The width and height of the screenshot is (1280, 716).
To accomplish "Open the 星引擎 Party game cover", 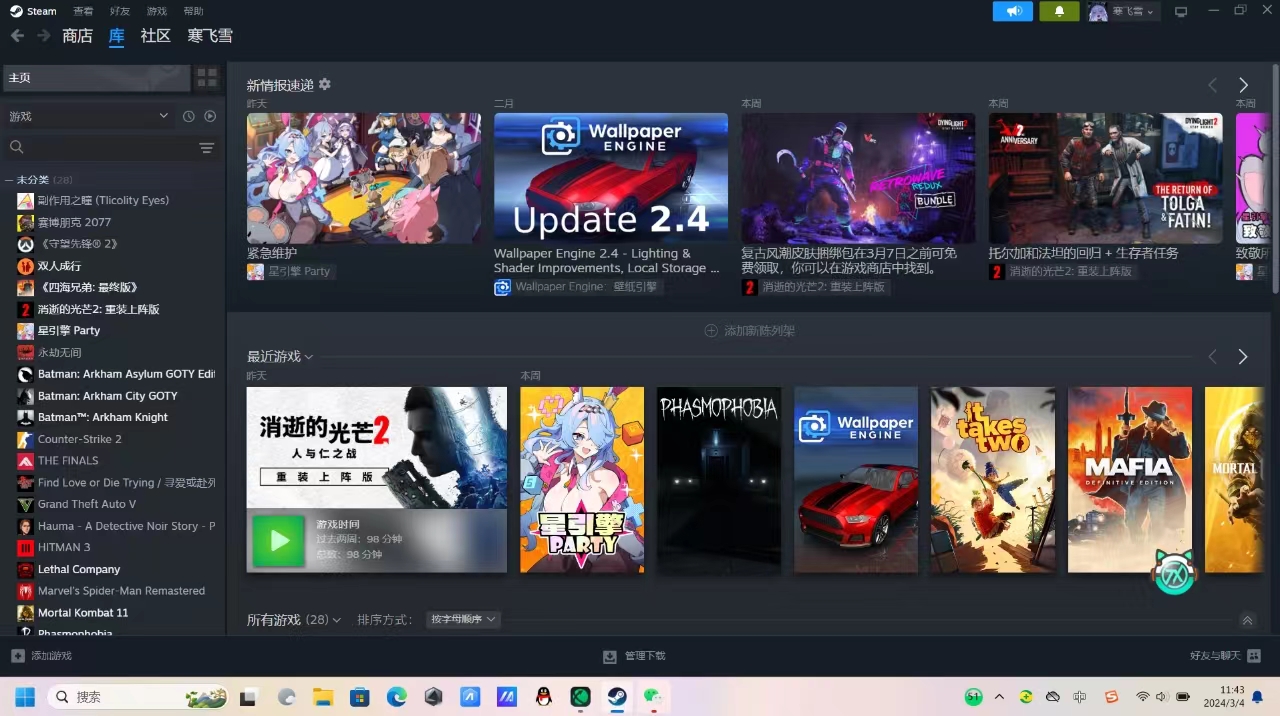I will click(x=582, y=480).
